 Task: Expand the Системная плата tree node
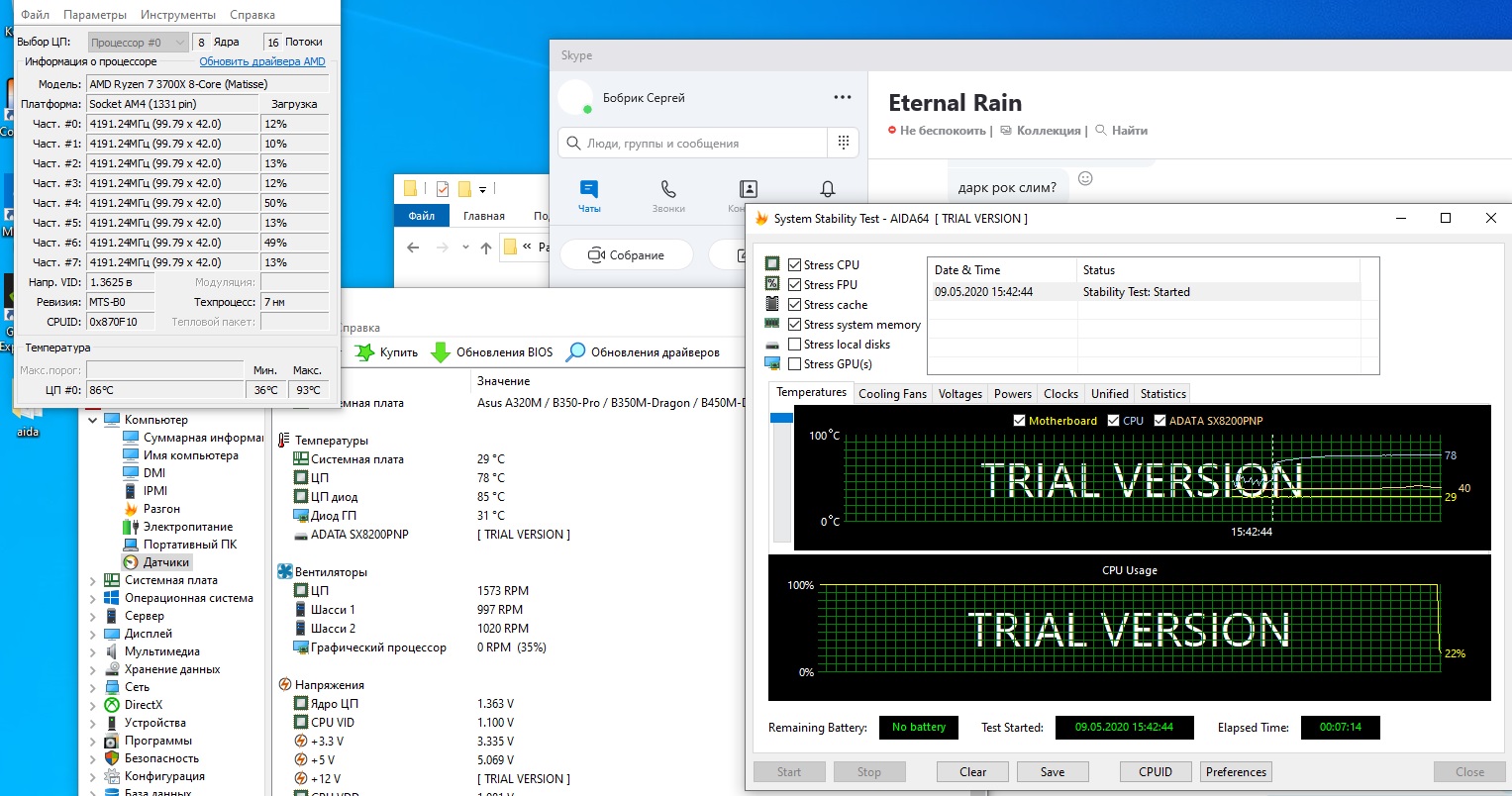coord(93,580)
